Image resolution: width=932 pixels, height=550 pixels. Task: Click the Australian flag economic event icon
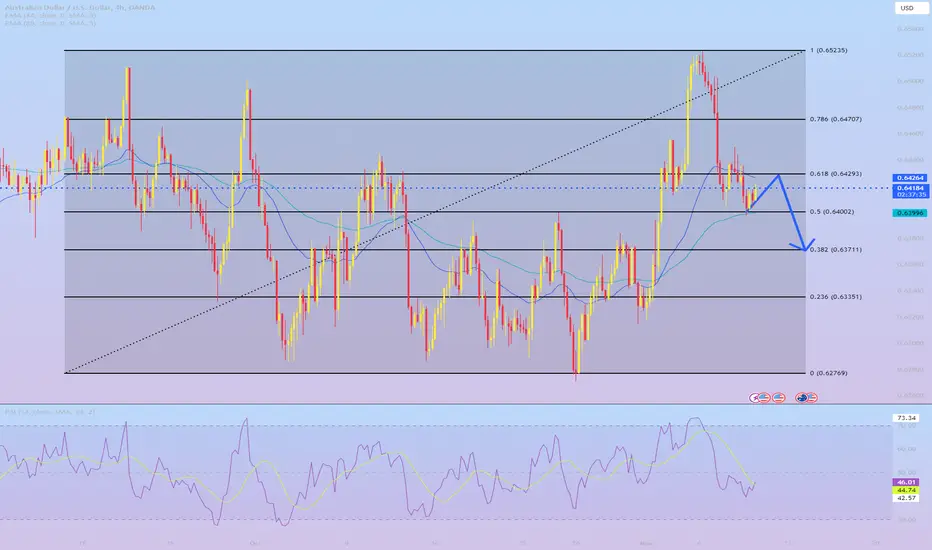[x=802, y=397]
